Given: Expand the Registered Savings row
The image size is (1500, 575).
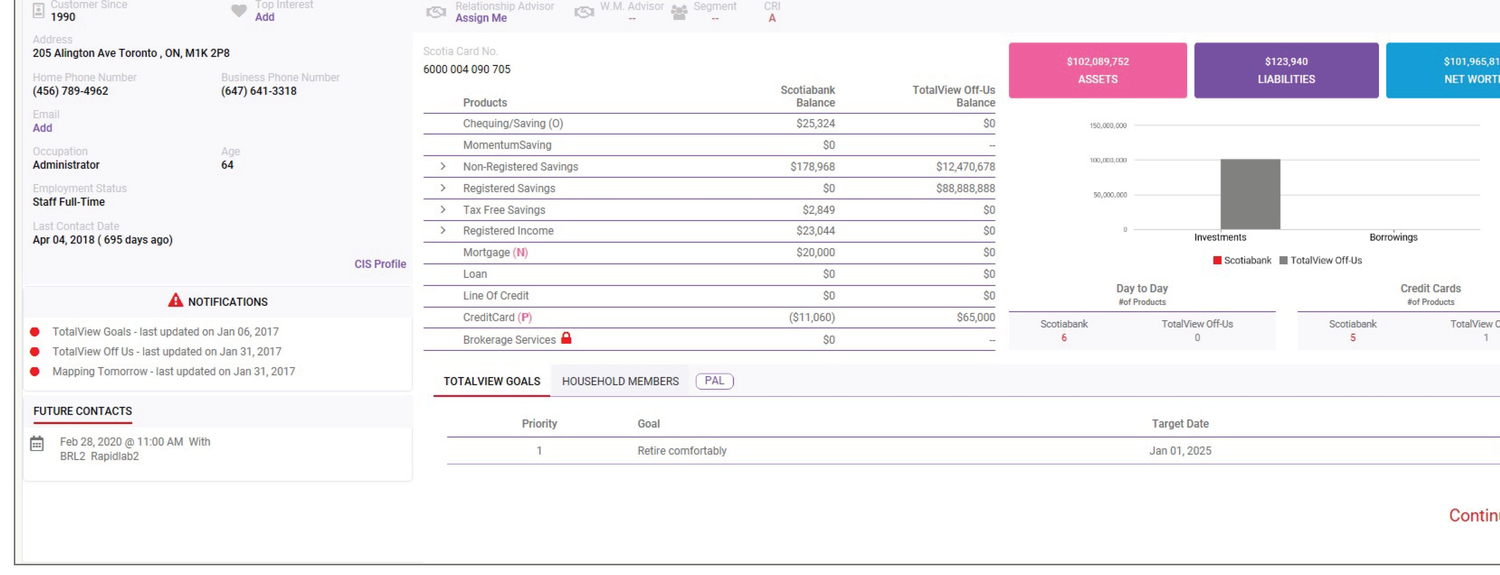Looking at the screenshot, I should (x=443, y=188).
